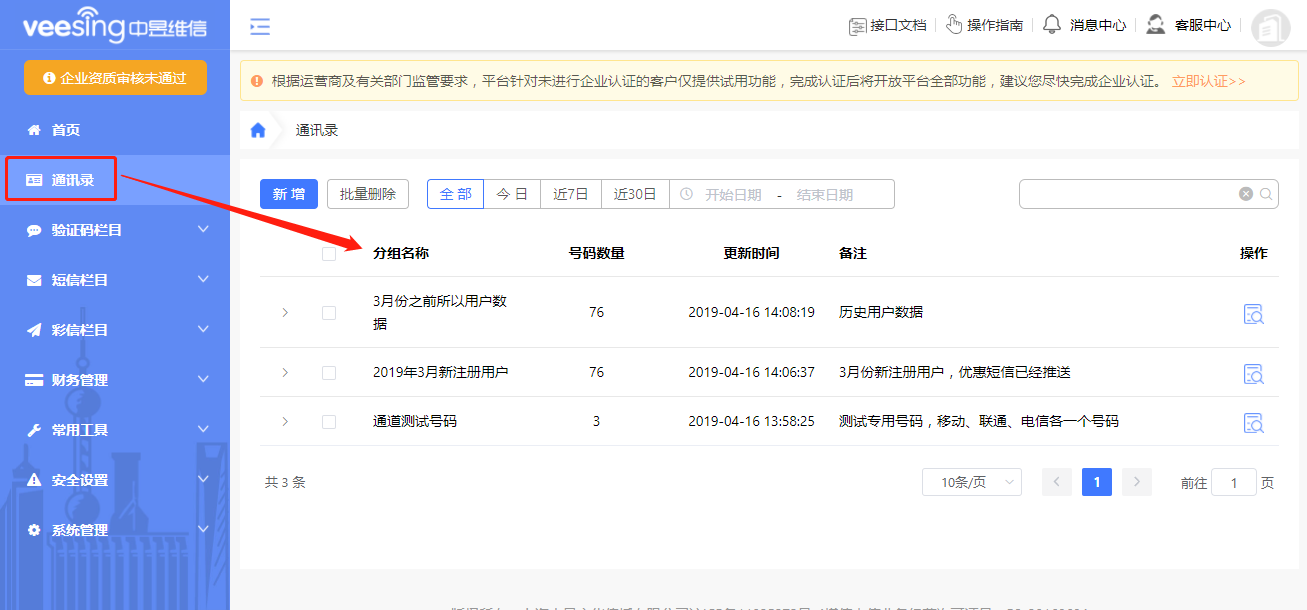The image size is (1307, 610).
Task: Select all groups with the header checkbox
Action: 329,256
